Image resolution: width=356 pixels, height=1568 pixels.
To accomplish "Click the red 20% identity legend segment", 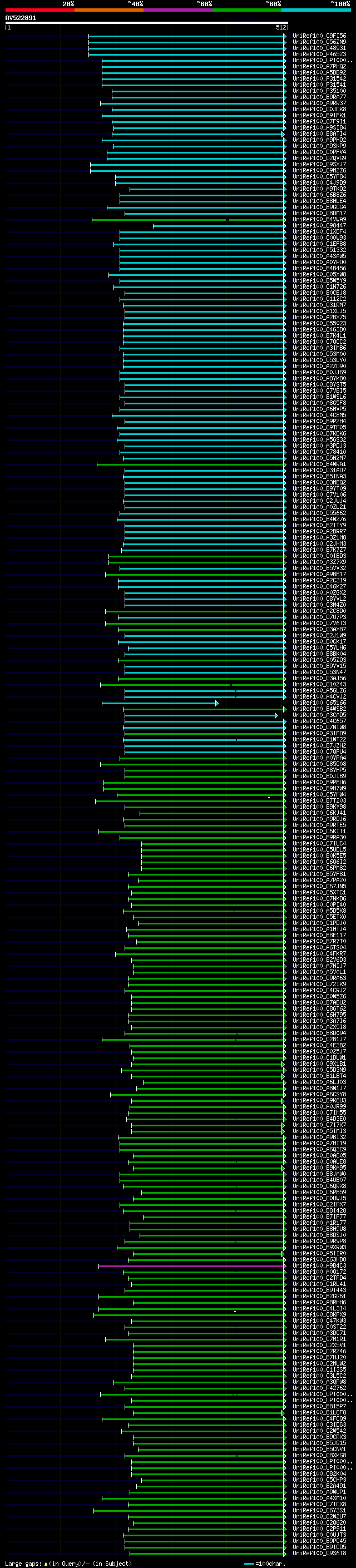I will 39,10.
